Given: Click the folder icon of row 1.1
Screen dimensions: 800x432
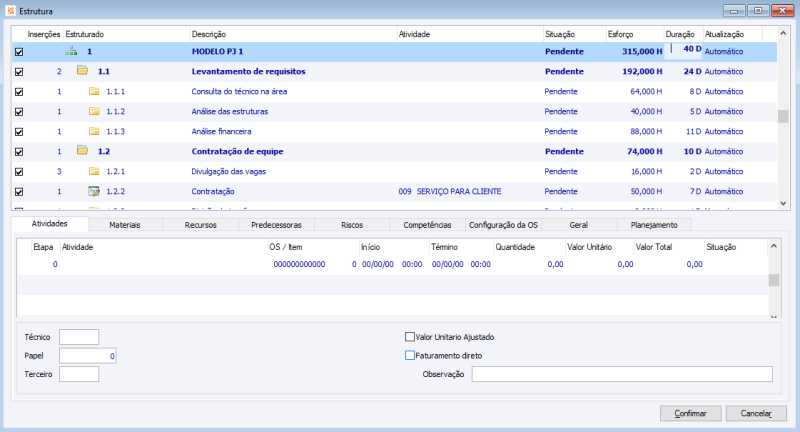Looking at the screenshot, I should (x=82, y=71).
